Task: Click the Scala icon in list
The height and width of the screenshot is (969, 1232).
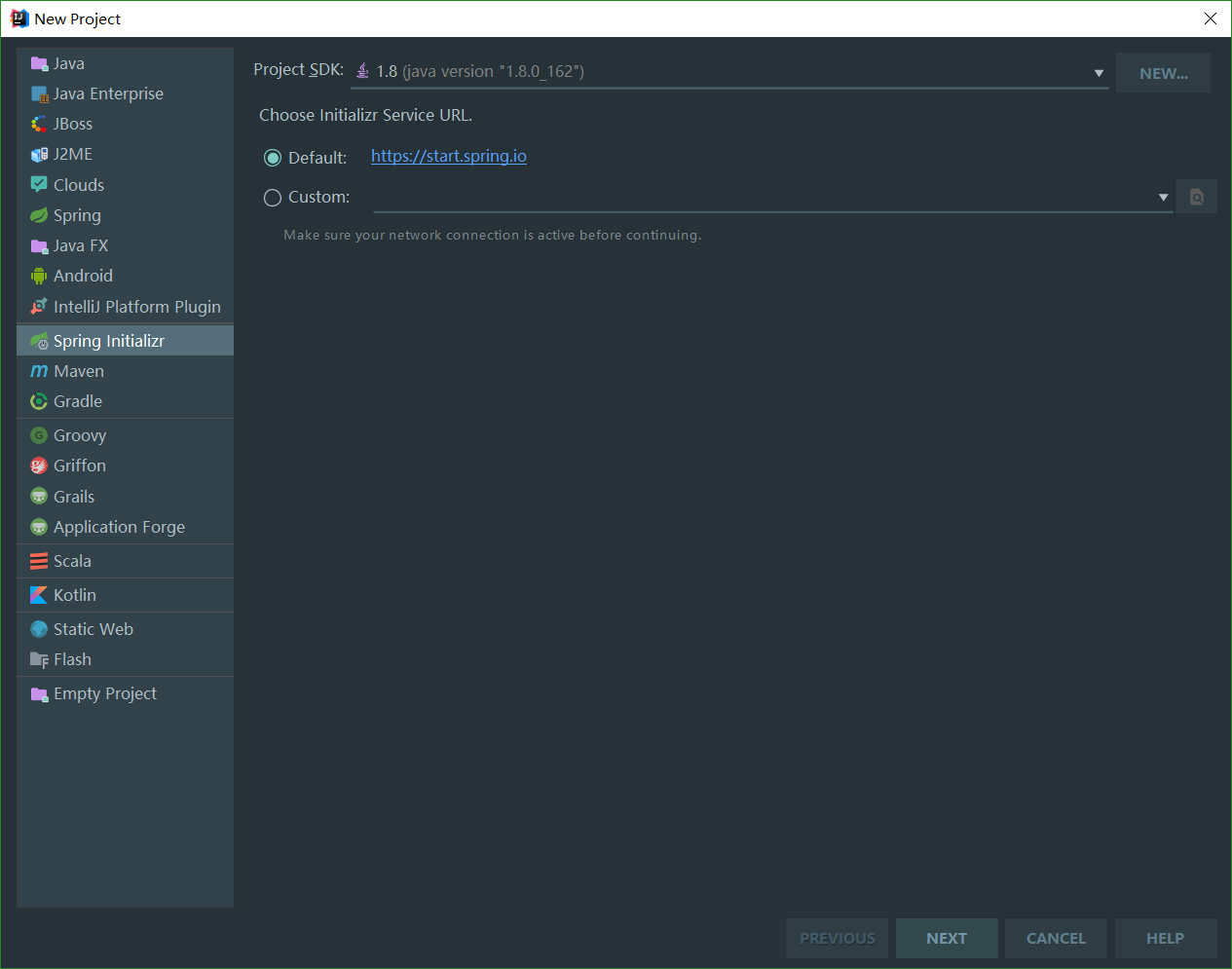Action: pyautogui.click(x=39, y=561)
